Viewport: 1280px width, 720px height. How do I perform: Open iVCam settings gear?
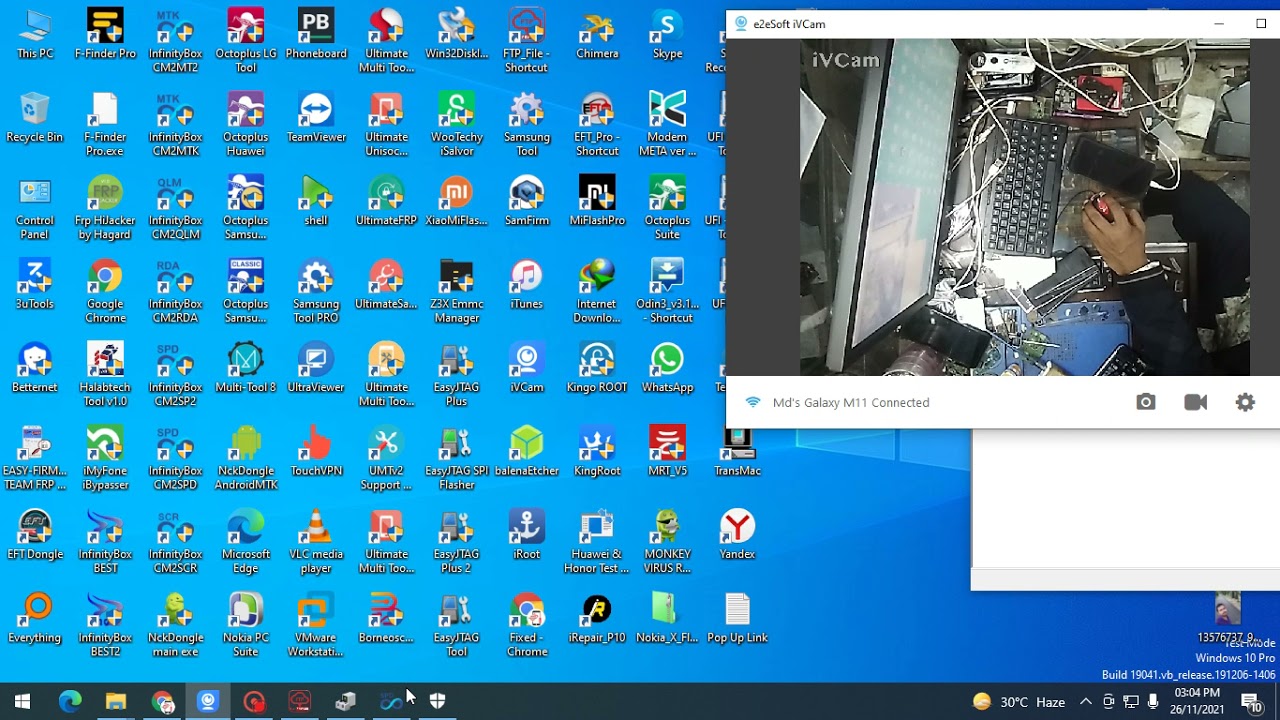coord(1245,402)
